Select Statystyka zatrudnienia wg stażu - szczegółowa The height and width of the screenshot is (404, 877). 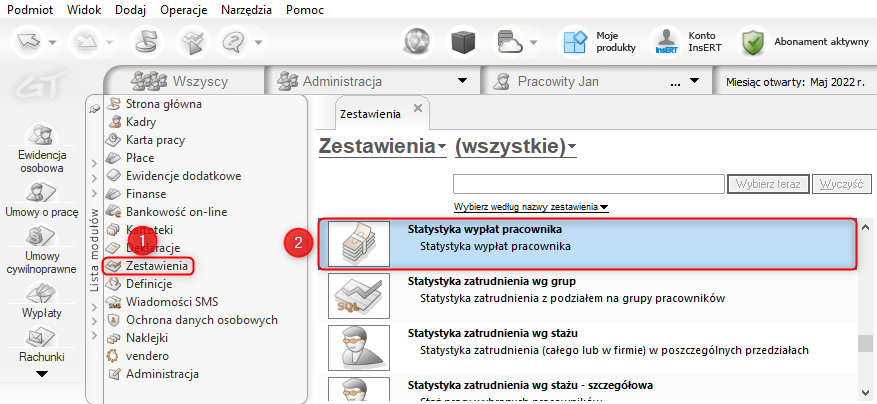tap(587, 389)
